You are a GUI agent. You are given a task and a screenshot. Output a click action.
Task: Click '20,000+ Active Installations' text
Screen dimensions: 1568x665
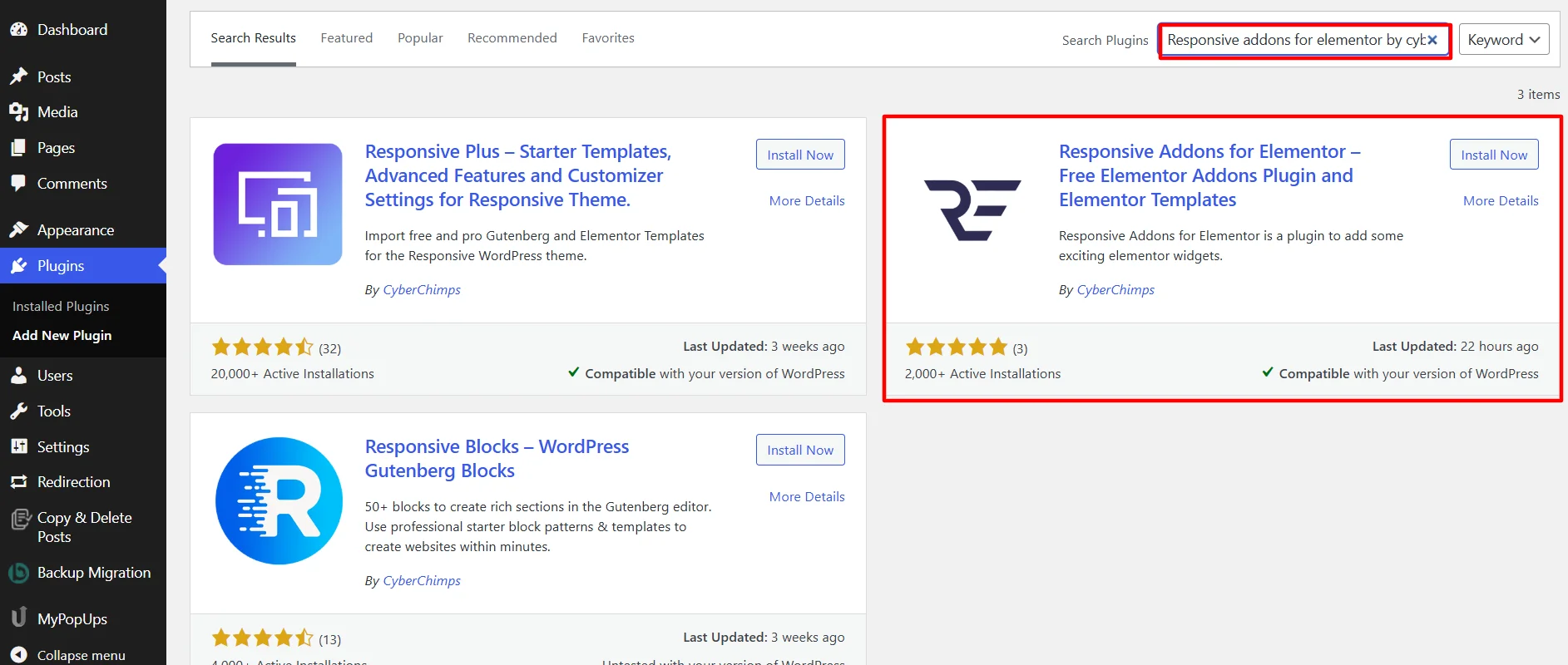(292, 373)
